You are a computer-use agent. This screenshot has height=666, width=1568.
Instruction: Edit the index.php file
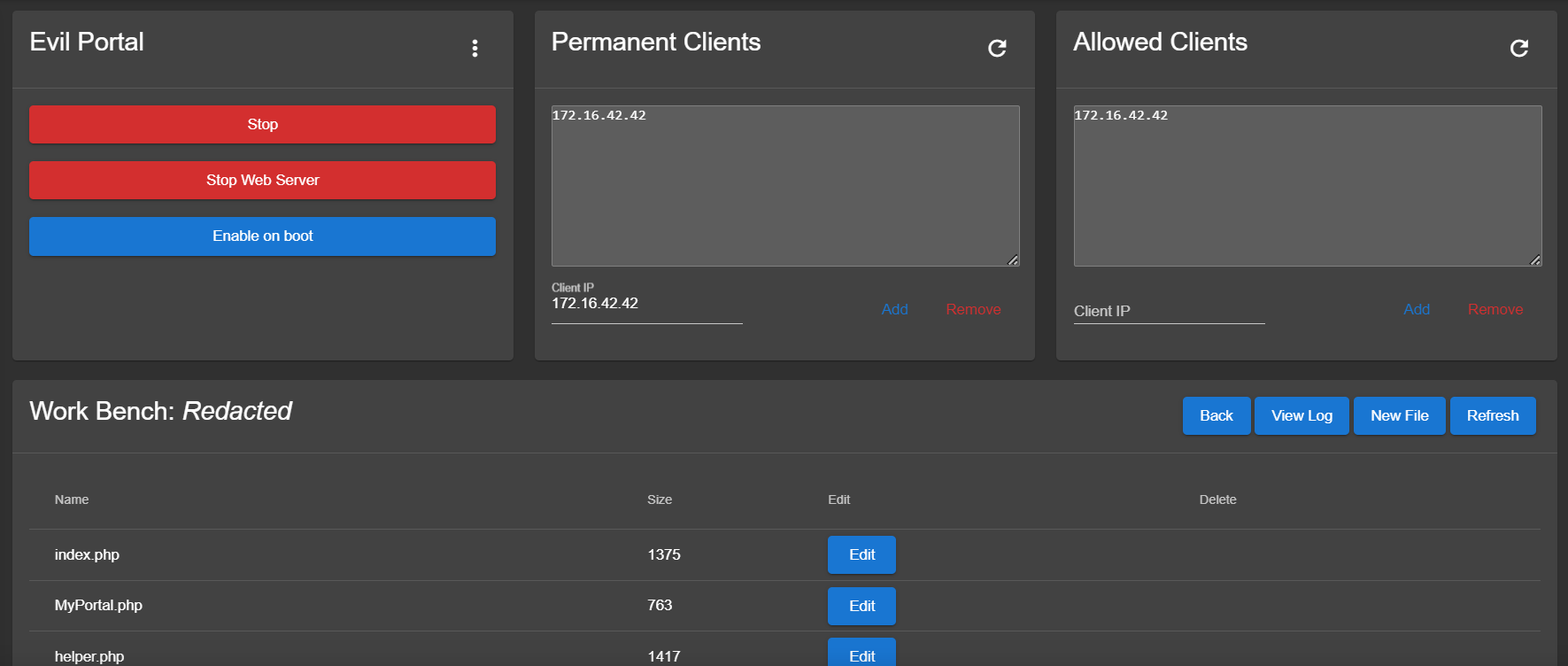861,555
